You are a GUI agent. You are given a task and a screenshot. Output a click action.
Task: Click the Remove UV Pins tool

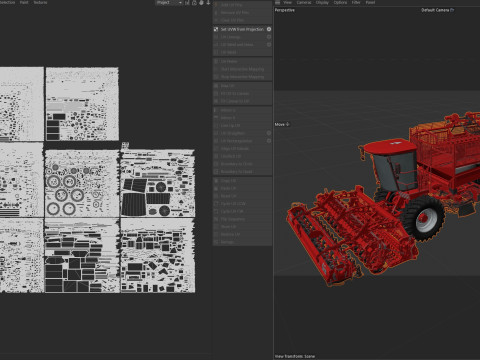pyautogui.click(x=242, y=13)
